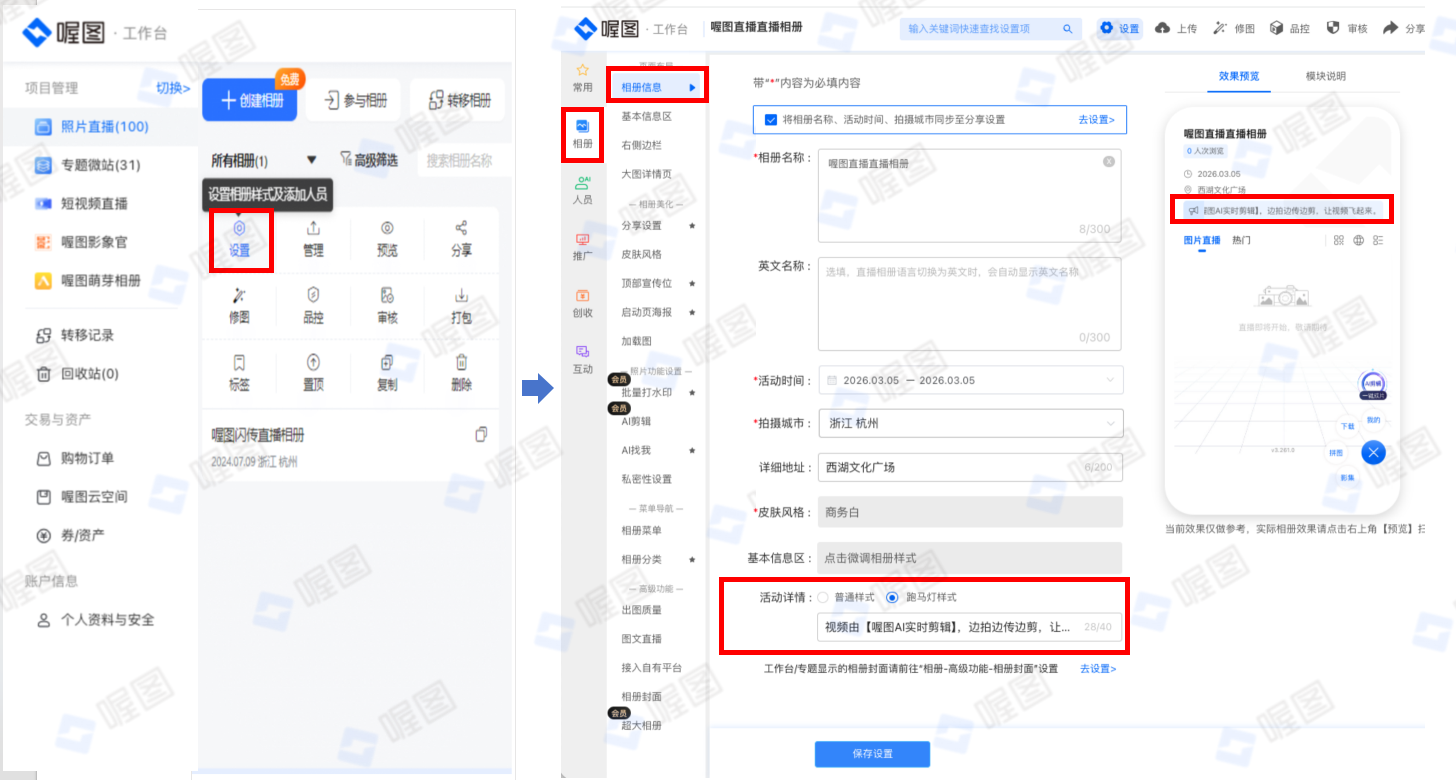The height and width of the screenshot is (780, 1456).
Task: Expand the 所有相册(1) dropdown
Action: click(311, 160)
